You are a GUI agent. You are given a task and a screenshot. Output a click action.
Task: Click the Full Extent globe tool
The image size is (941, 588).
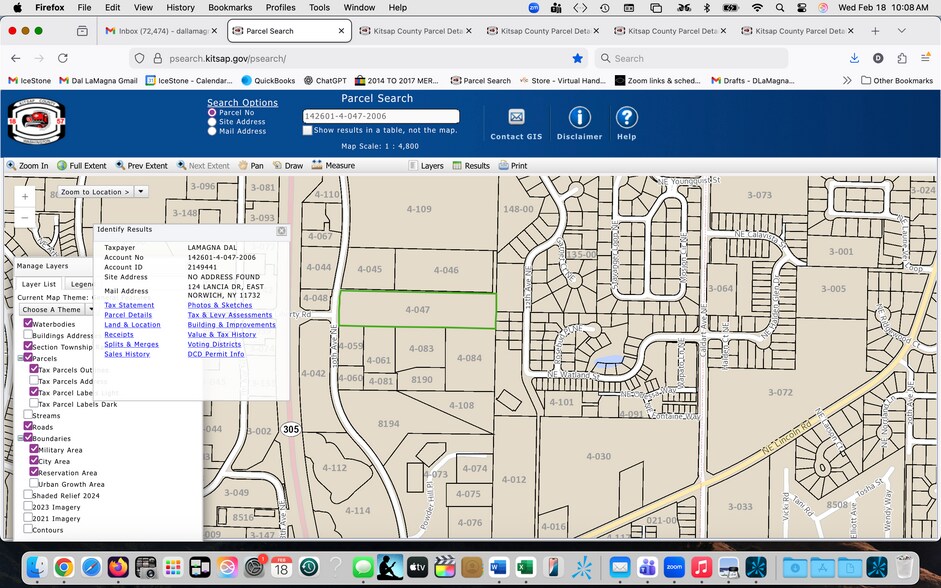tap(82, 166)
